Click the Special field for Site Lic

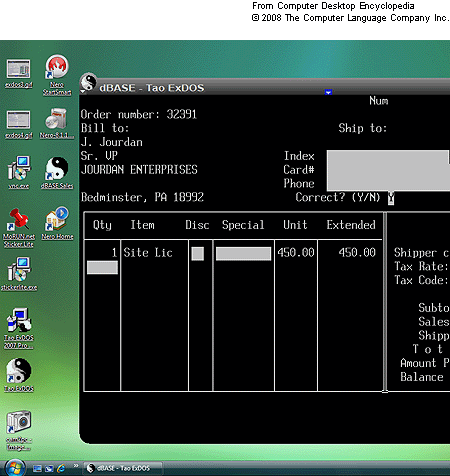coord(243,254)
